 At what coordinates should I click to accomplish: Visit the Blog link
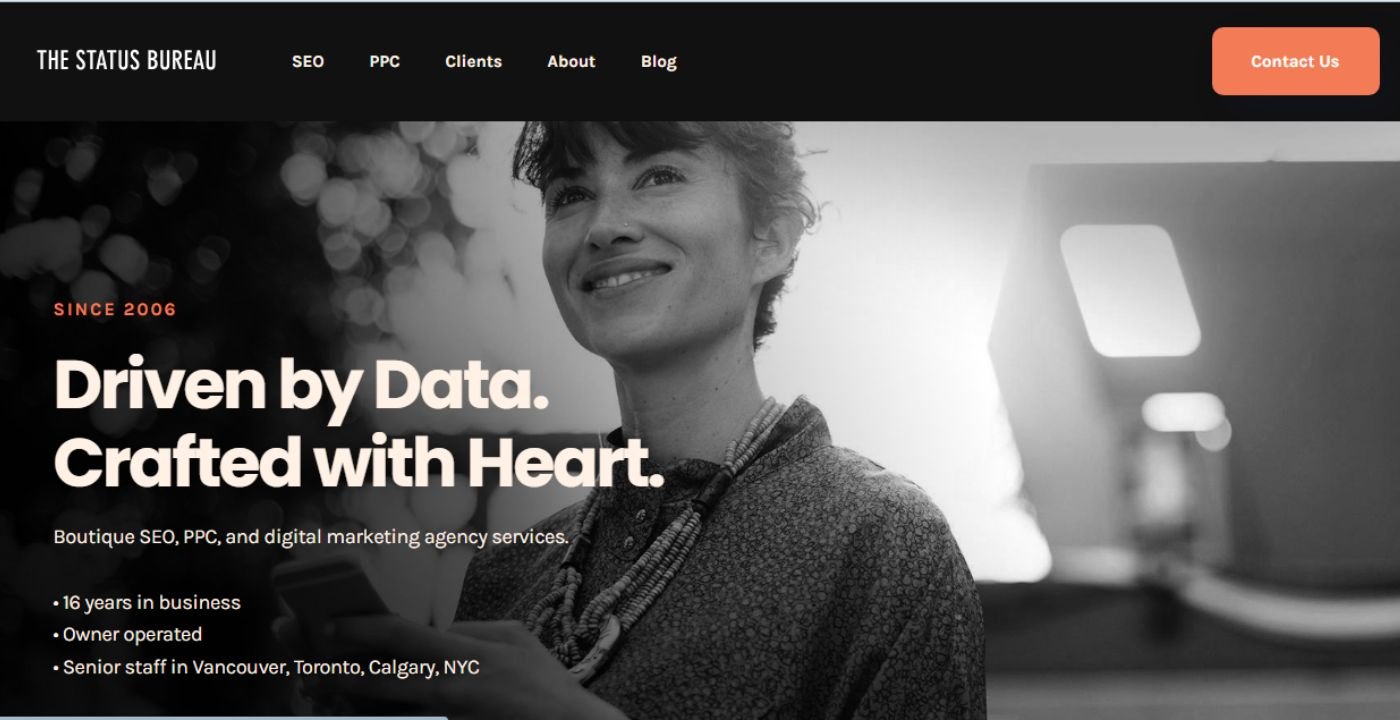pos(659,62)
